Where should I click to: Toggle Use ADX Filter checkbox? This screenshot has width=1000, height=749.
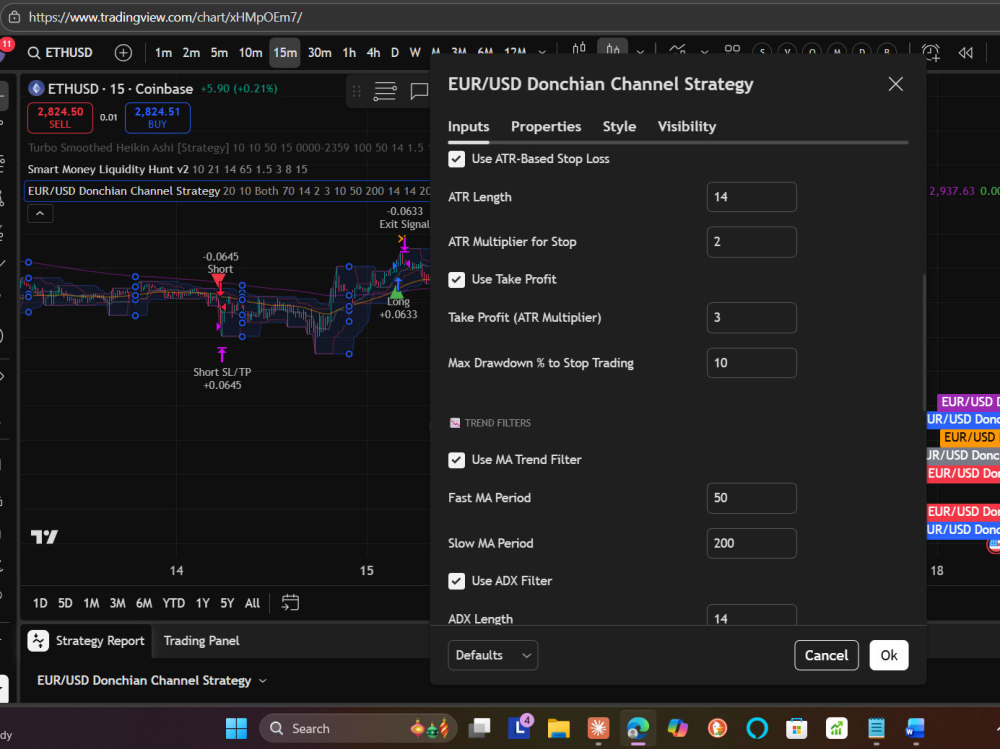pos(457,581)
